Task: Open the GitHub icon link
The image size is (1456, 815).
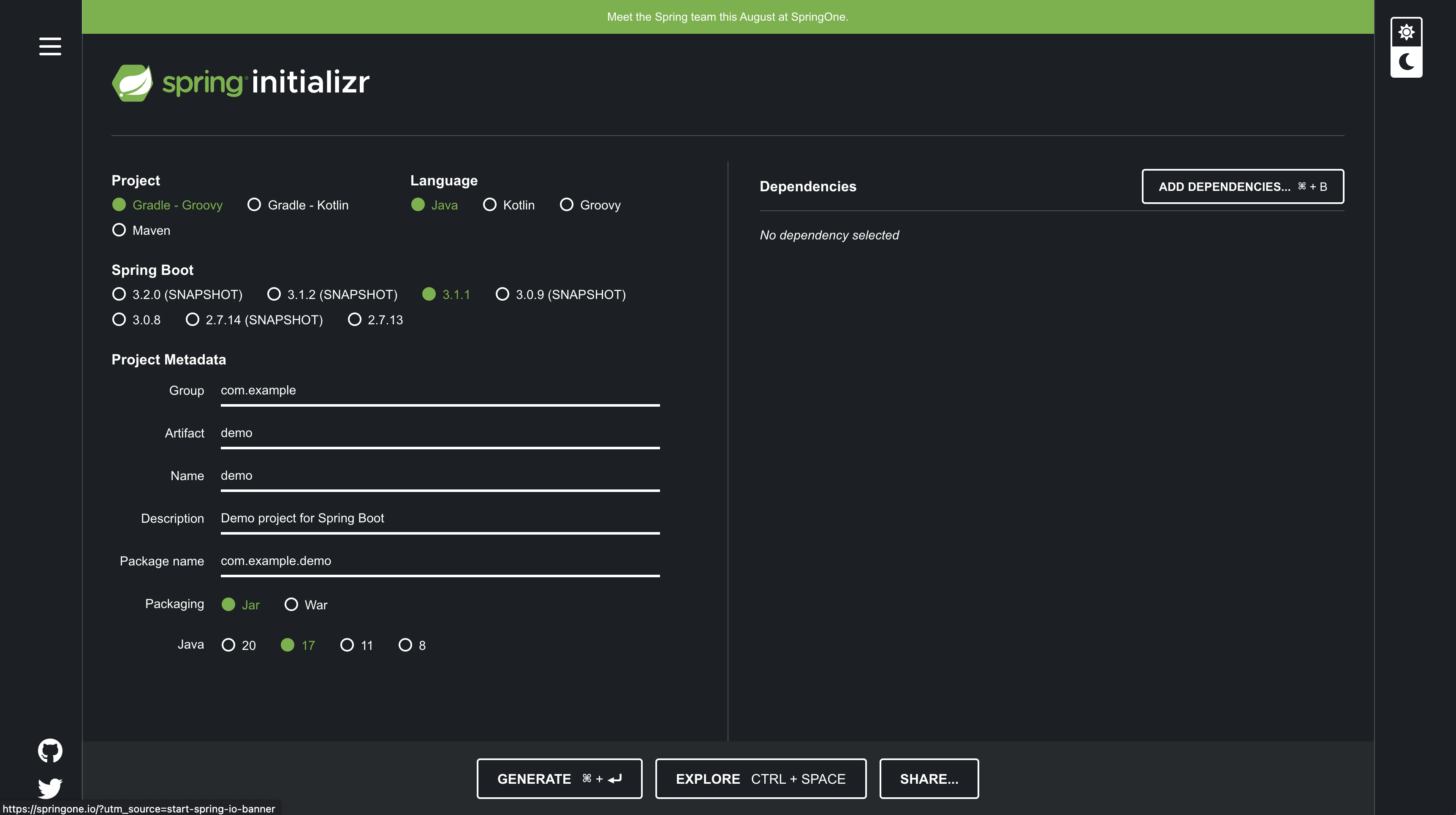Action: coord(50,750)
